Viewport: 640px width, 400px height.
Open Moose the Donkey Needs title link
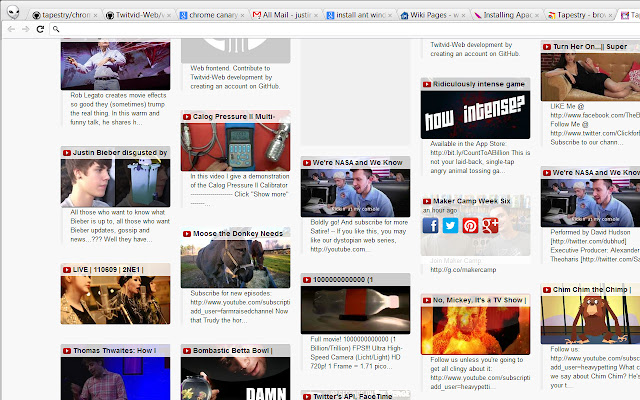(x=238, y=234)
